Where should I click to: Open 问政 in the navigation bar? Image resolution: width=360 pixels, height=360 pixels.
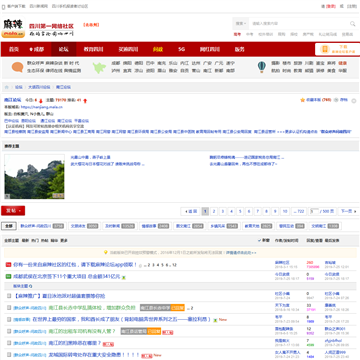point(158,49)
